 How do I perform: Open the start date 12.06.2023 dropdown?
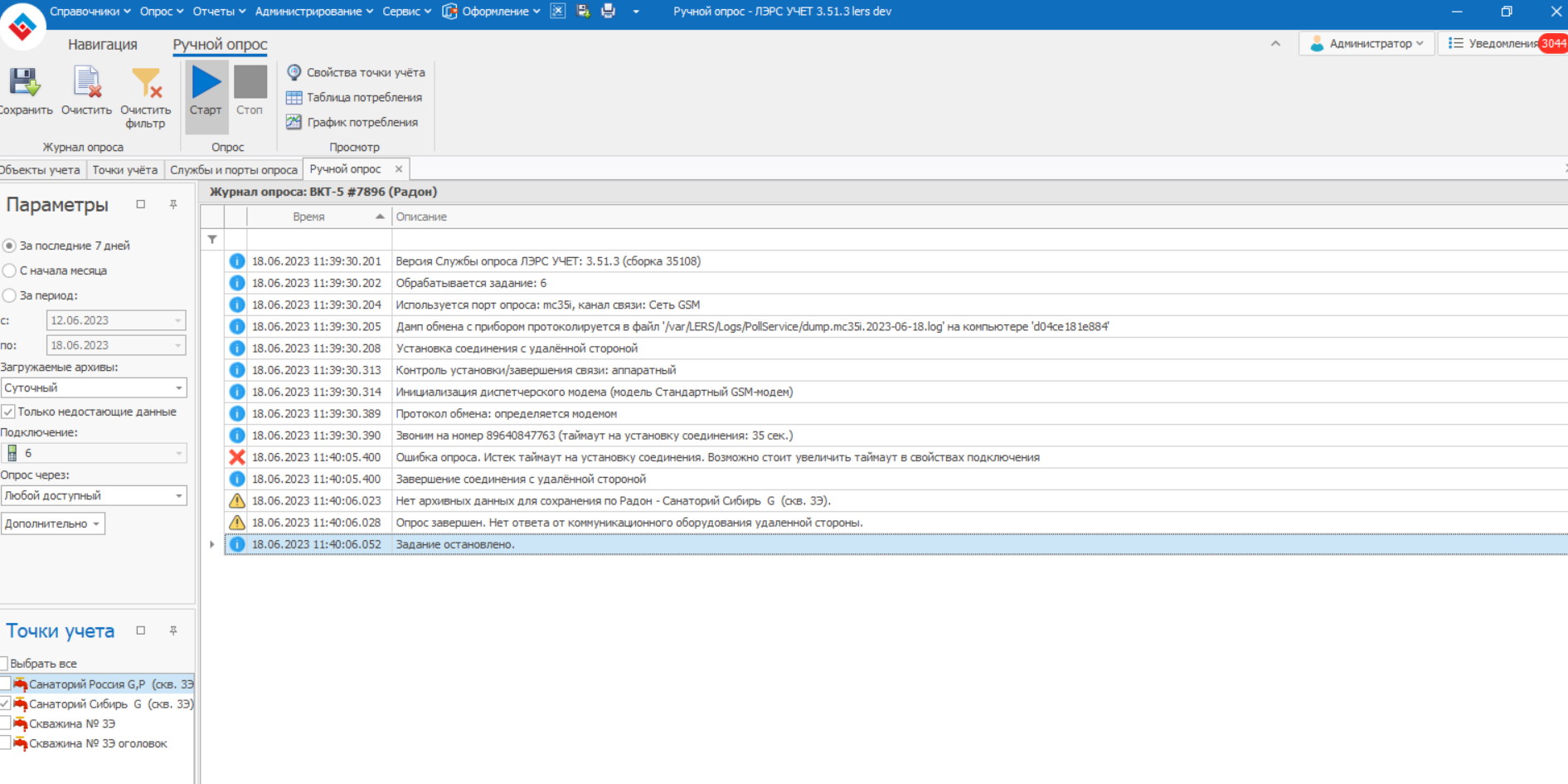pyautogui.click(x=178, y=320)
